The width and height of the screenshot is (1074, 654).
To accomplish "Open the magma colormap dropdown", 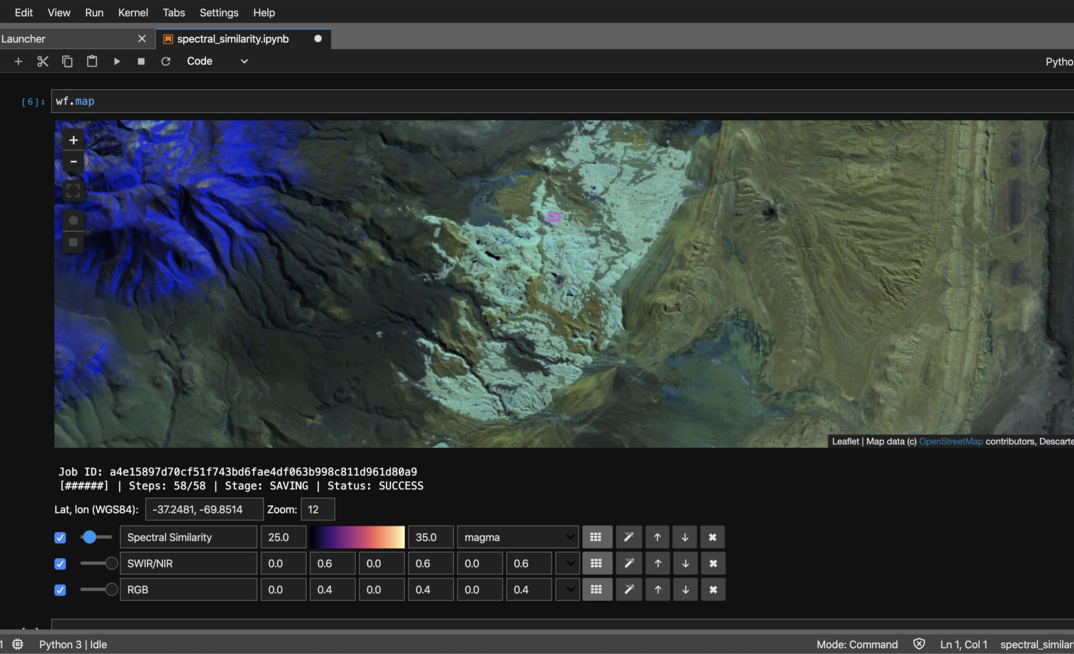I will (x=517, y=537).
